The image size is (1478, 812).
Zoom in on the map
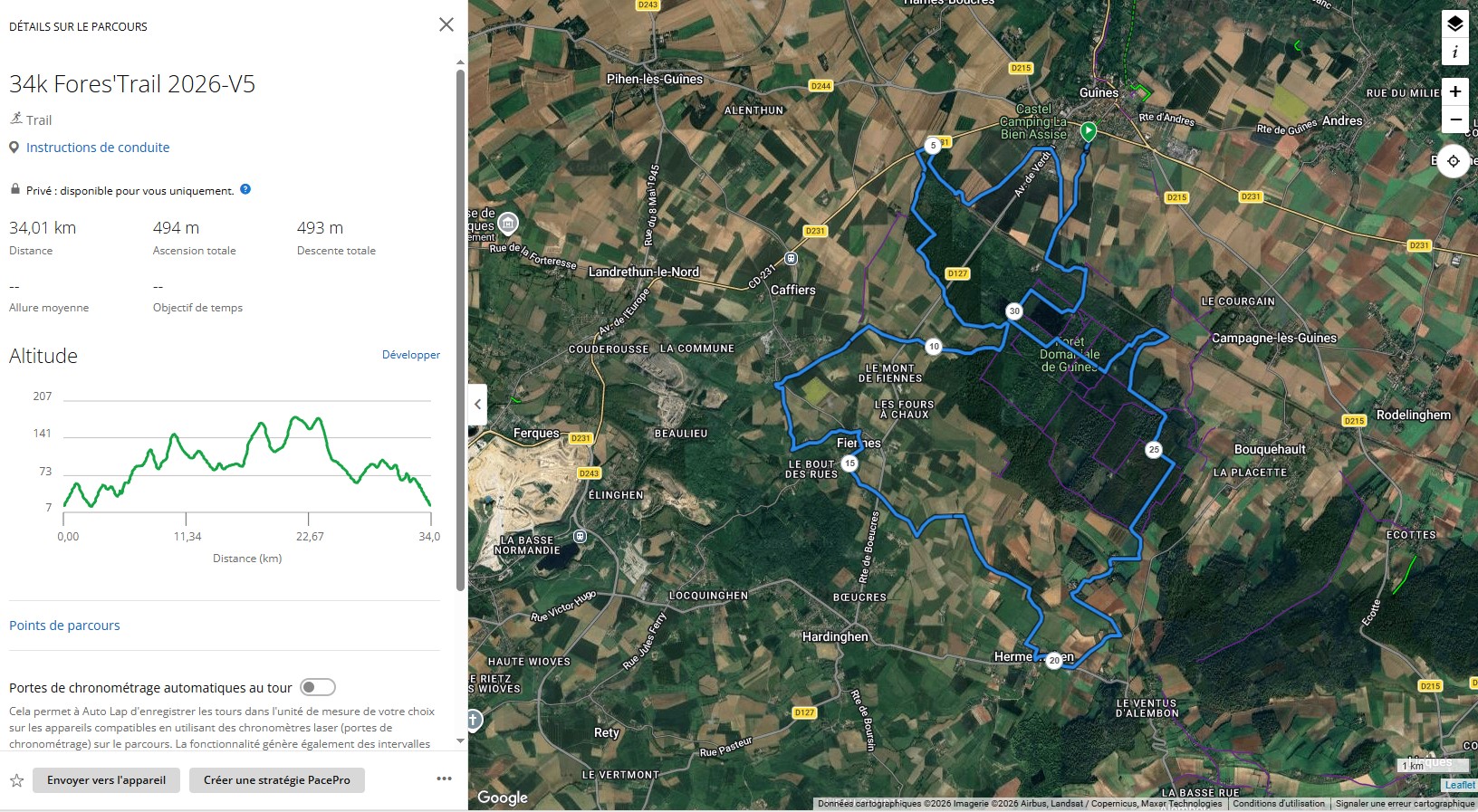click(x=1454, y=91)
